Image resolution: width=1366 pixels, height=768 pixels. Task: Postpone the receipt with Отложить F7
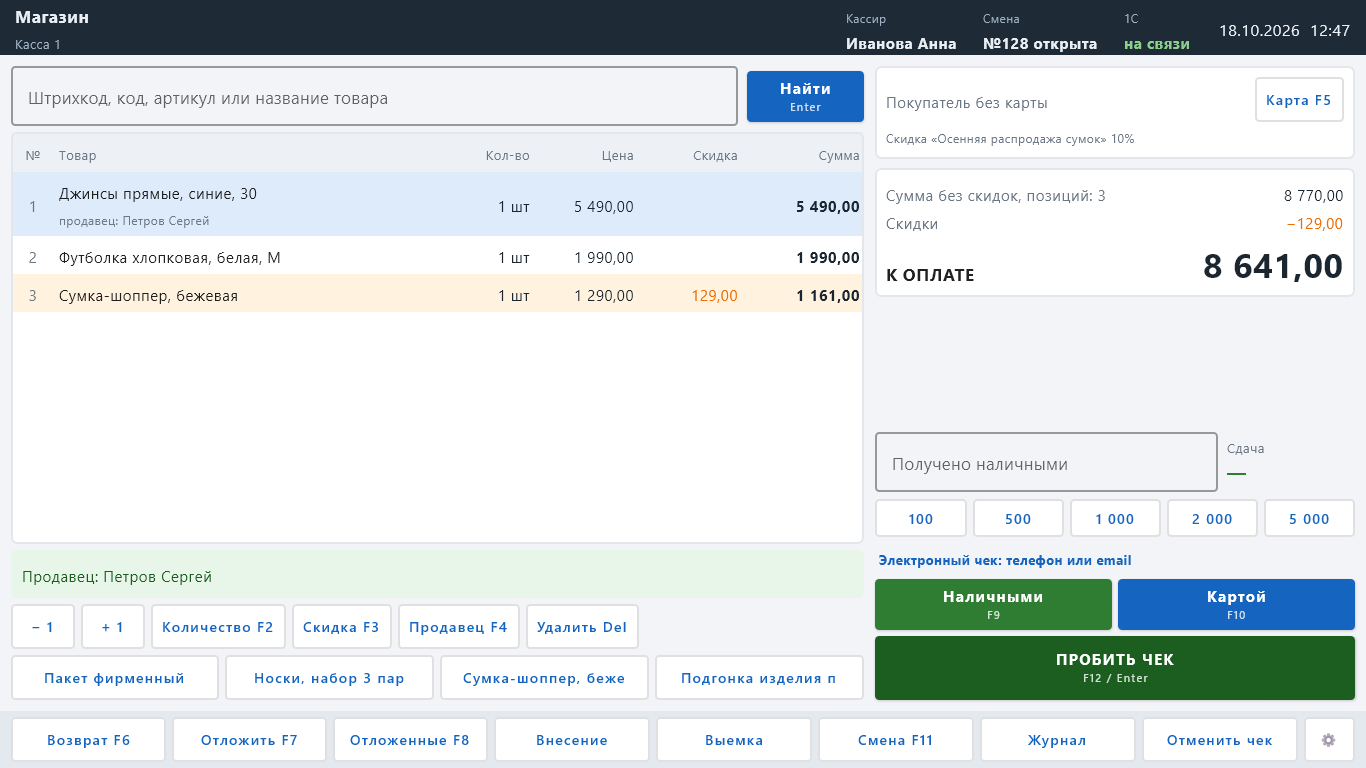coord(250,740)
